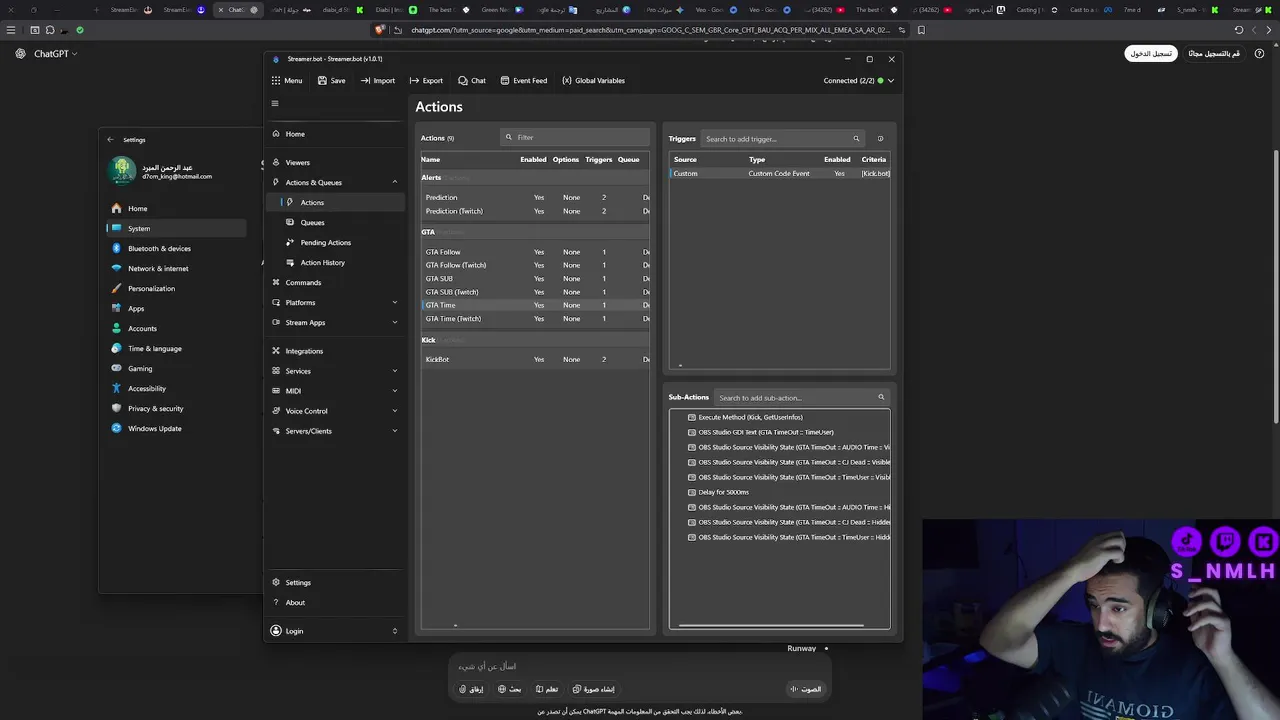Click the Actions Filter input field

pos(575,137)
